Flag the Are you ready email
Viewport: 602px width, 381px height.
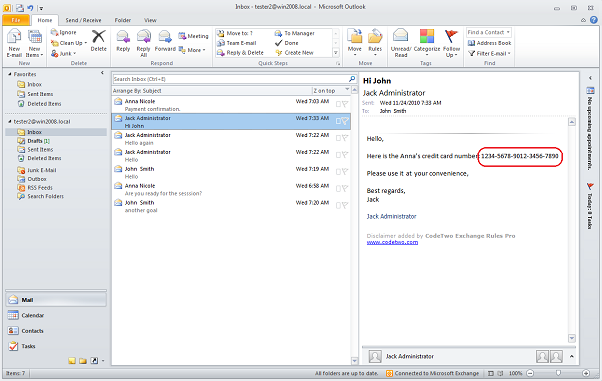coord(345,188)
